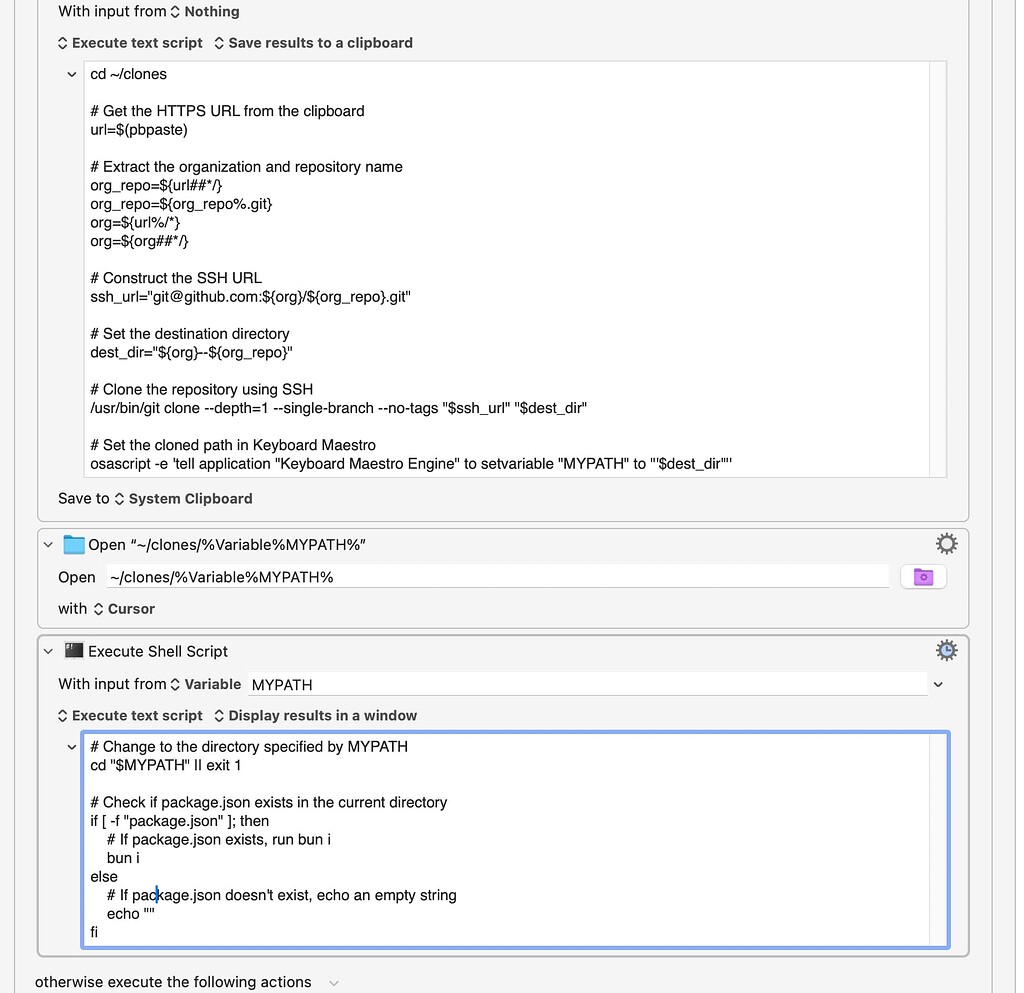The image size is (1024, 993).
Task: Click the MYPATH variable input field
Action: coord(588,684)
